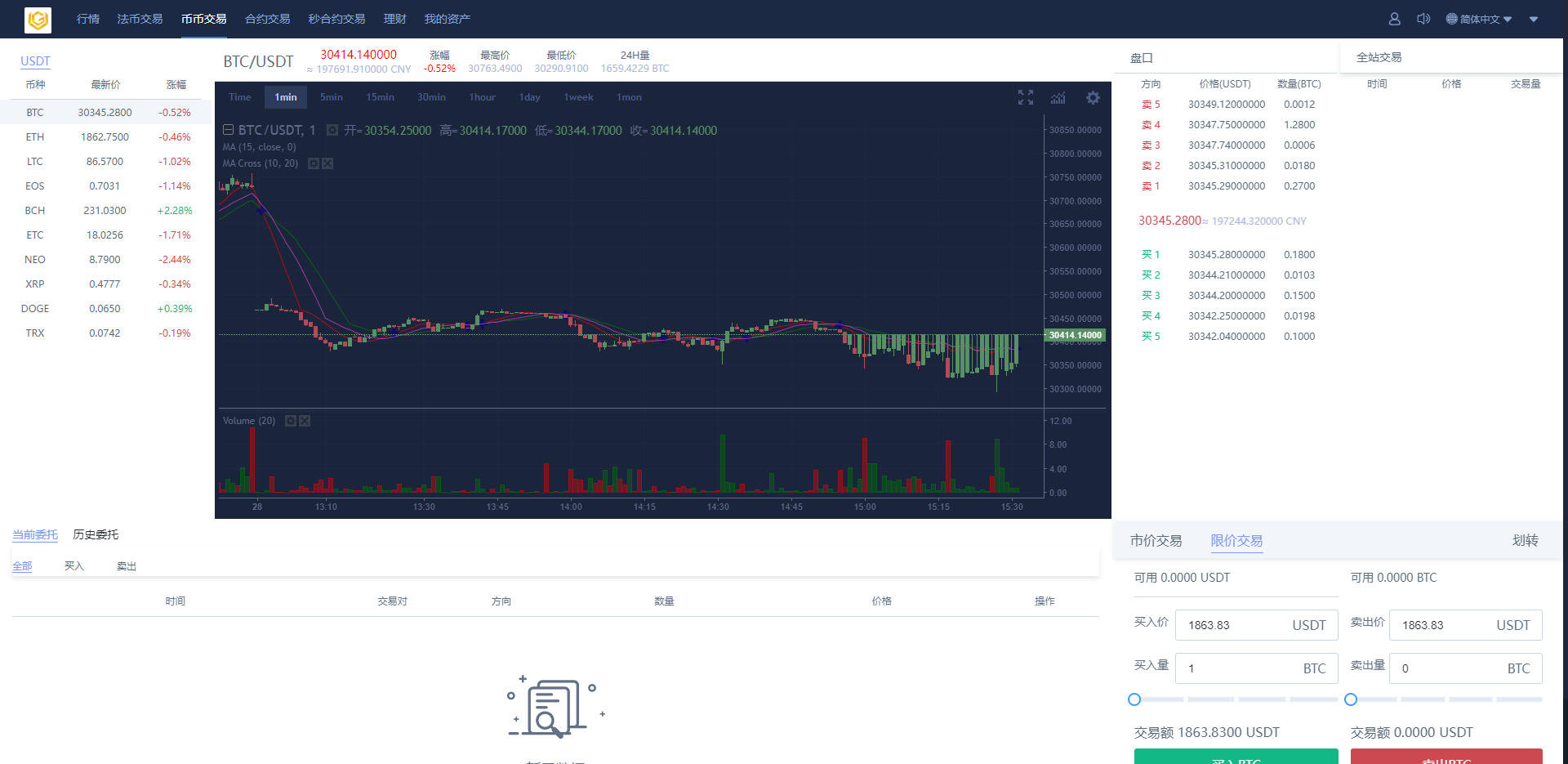The image size is (1568, 764).
Task: Click the red sell BTC button
Action: (x=1446, y=757)
